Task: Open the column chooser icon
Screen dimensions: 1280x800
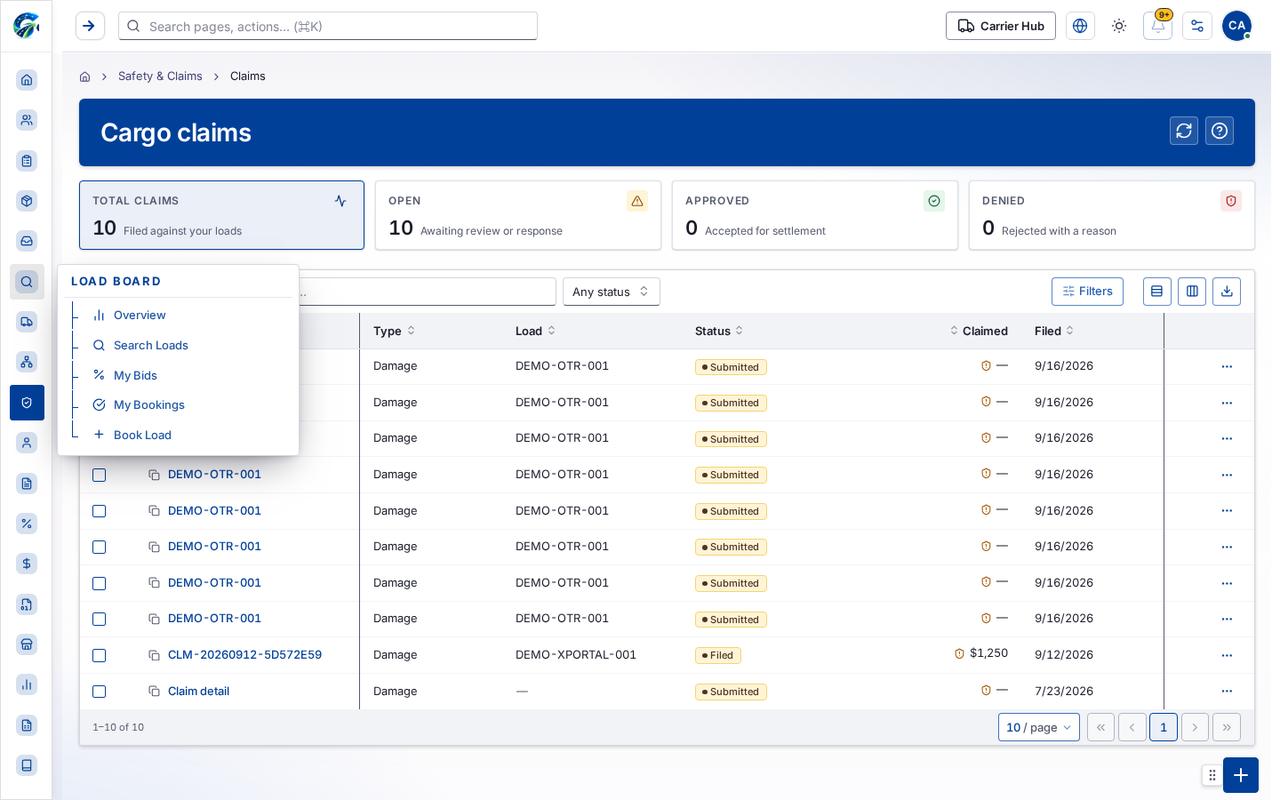Action: coord(1192,291)
